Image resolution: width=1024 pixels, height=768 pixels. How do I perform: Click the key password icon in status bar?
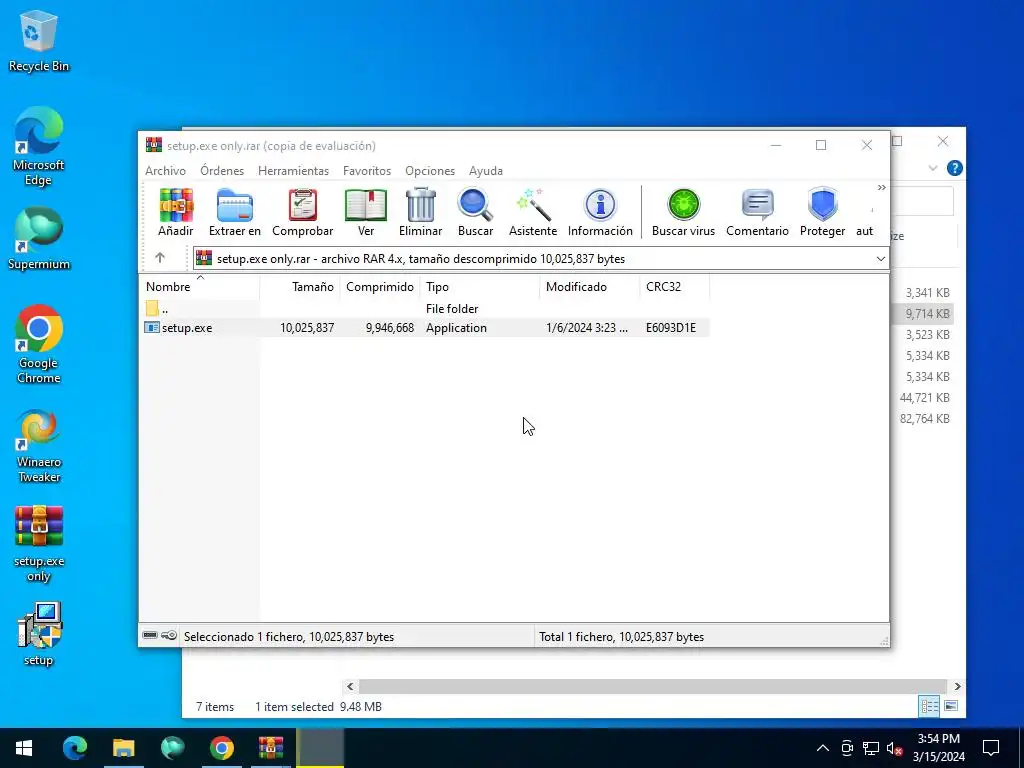click(169, 635)
